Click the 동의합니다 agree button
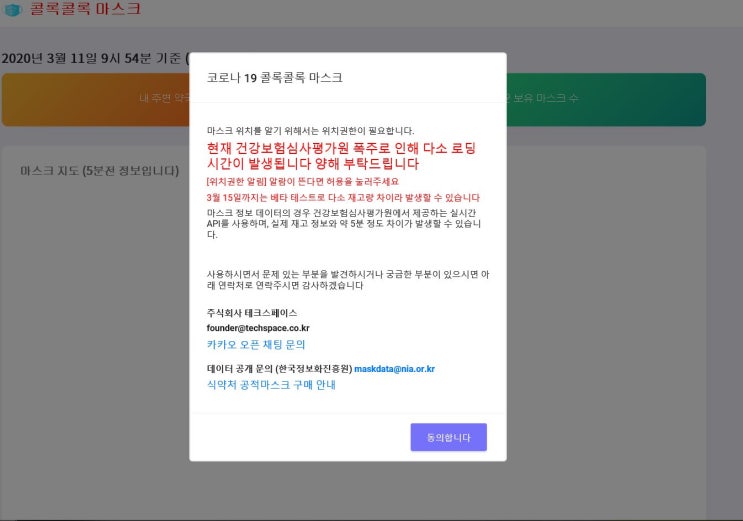This screenshot has height=521, width=743. 448,437
